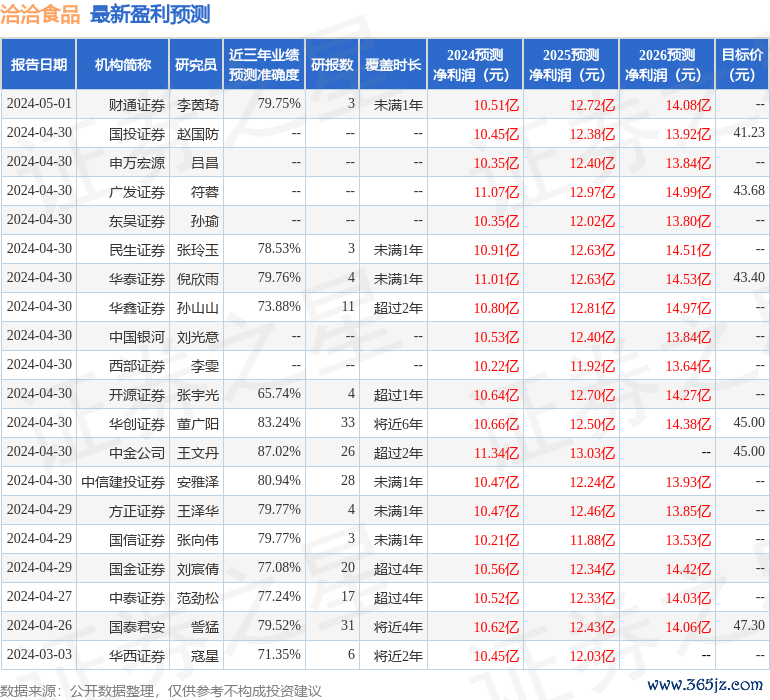Viewport: 770px width, 700px height.
Task: Click the 2026预测净利润 header
Action: pos(667,64)
